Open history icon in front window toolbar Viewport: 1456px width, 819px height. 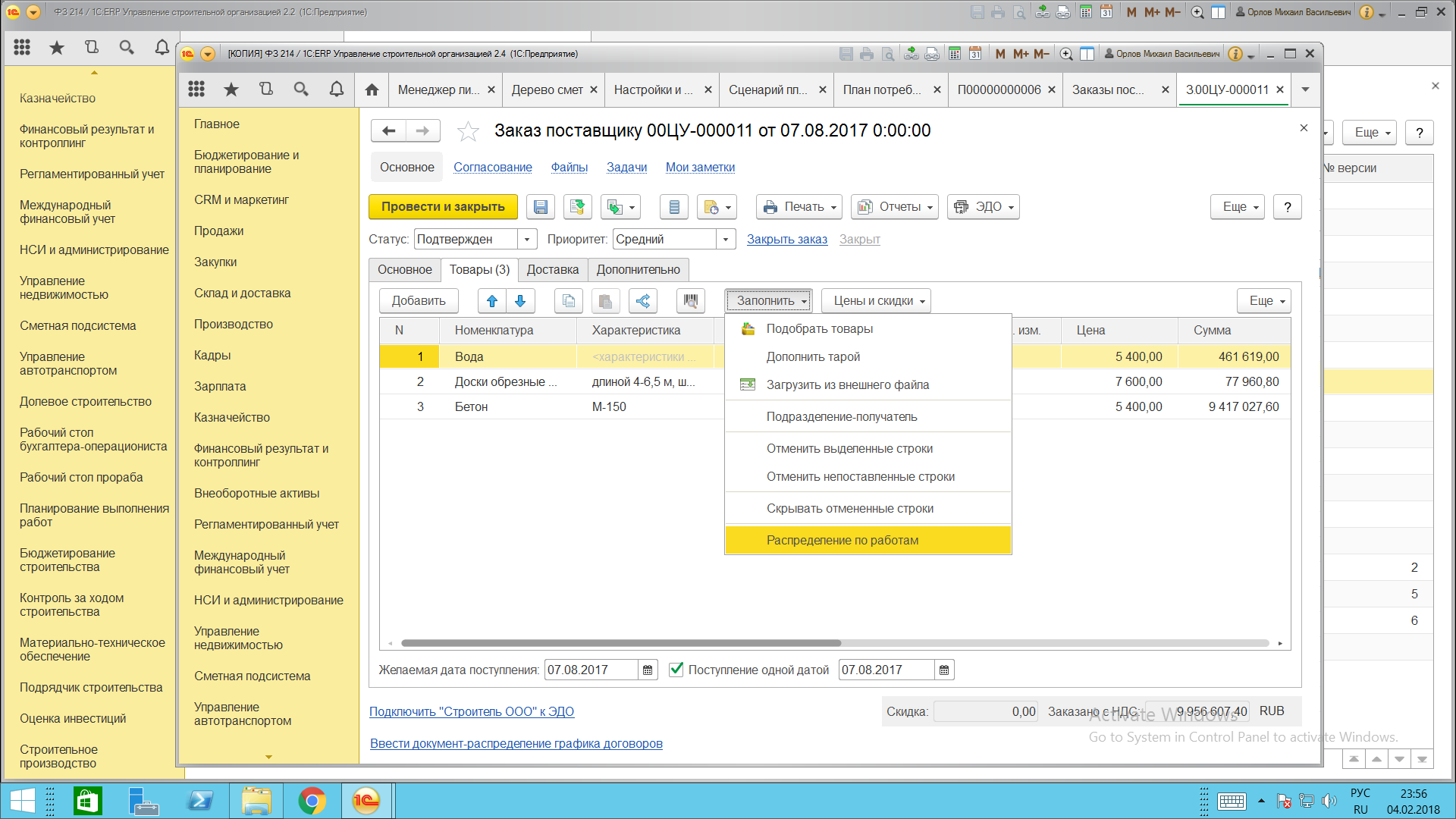point(266,89)
